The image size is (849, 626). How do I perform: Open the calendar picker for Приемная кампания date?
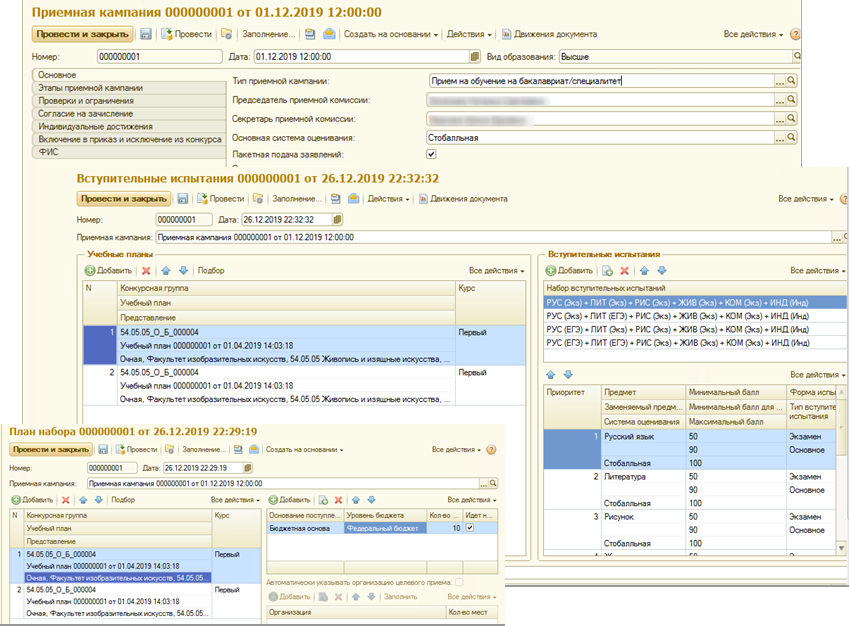pyautogui.click(x=475, y=56)
